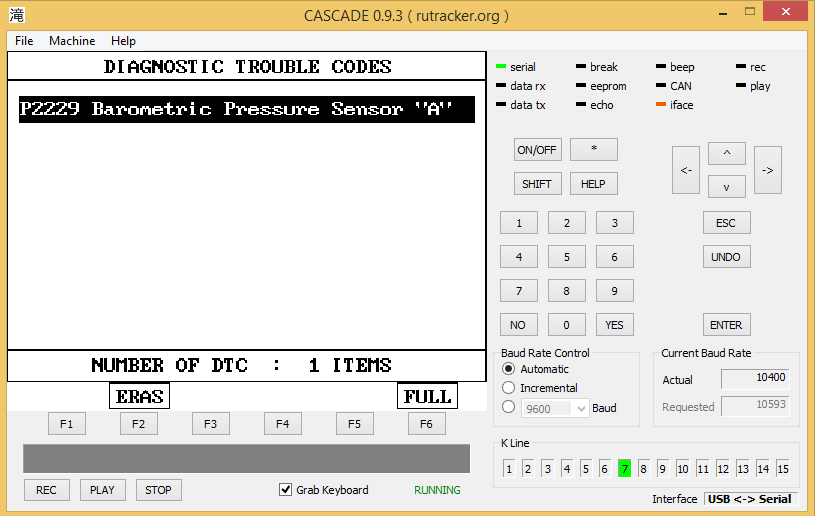815x516 pixels.
Task: Open the File menu
Action: tap(24, 41)
